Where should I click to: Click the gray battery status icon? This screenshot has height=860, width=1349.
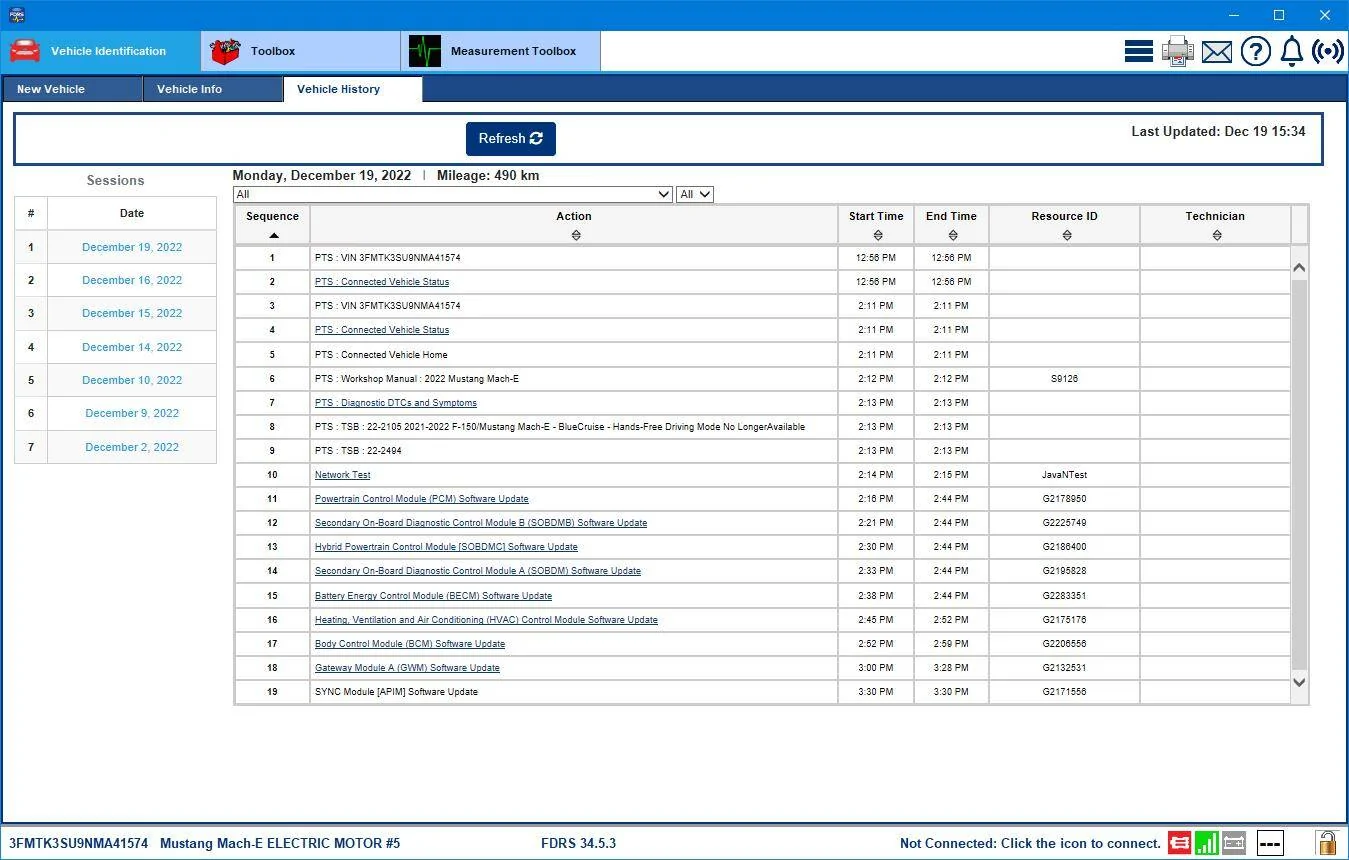[1234, 843]
